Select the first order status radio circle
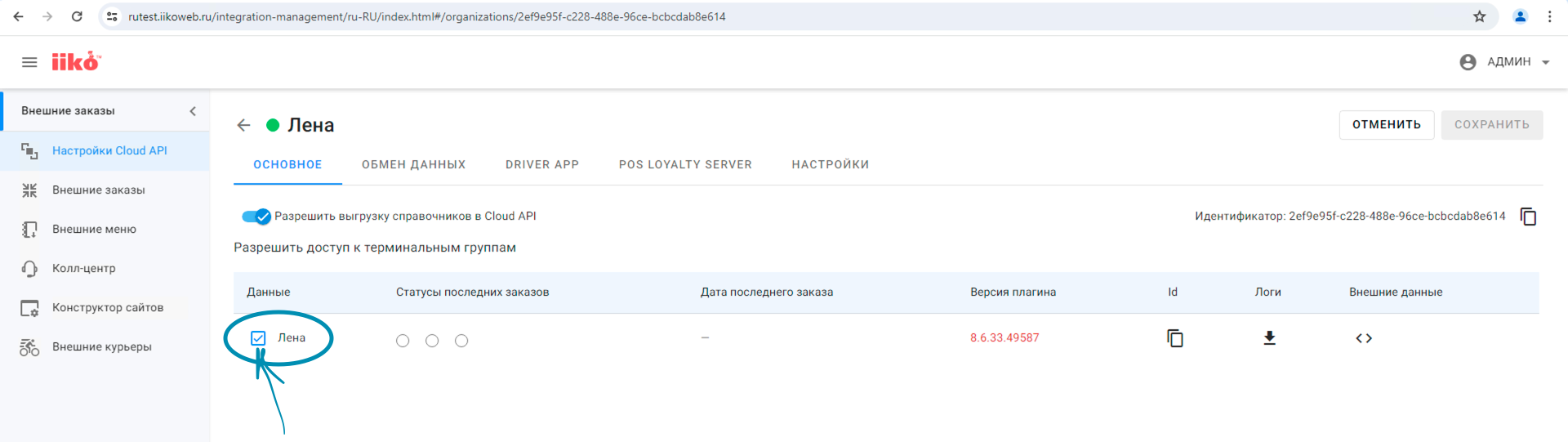1568x442 pixels. click(403, 341)
